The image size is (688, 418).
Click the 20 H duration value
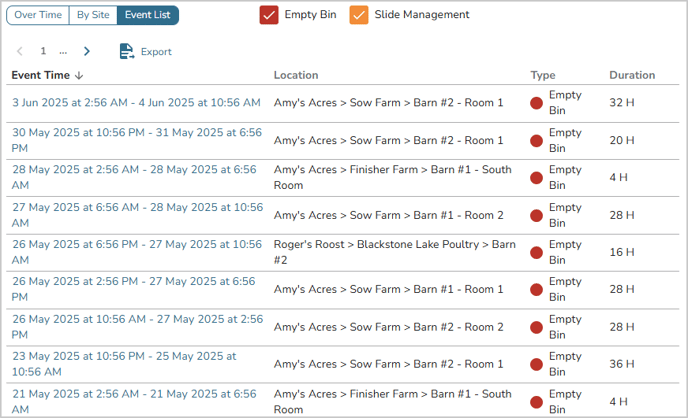(x=622, y=140)
